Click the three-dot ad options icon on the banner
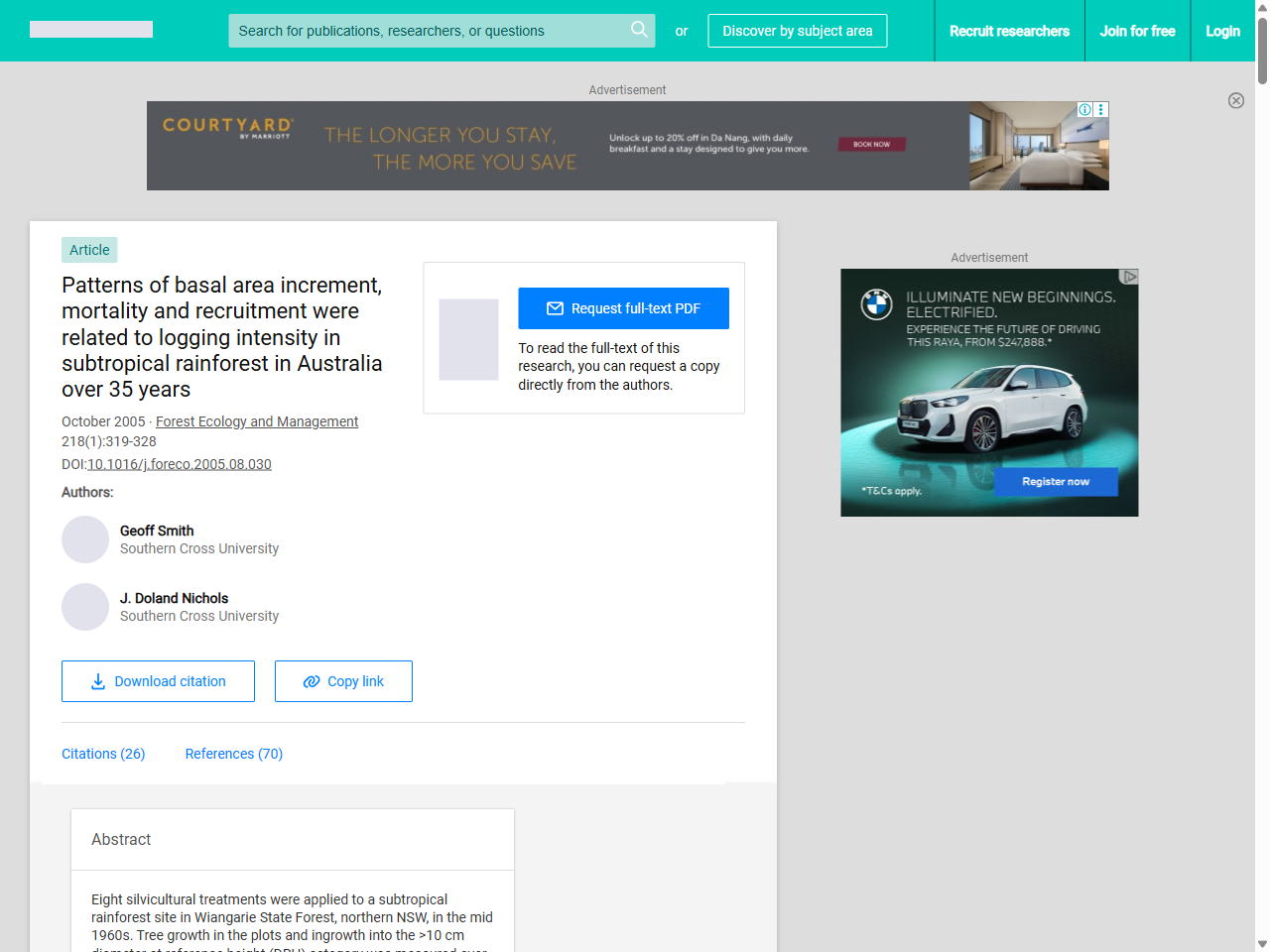This screenshot has width=1270, height=952. tap(1100, 109)
